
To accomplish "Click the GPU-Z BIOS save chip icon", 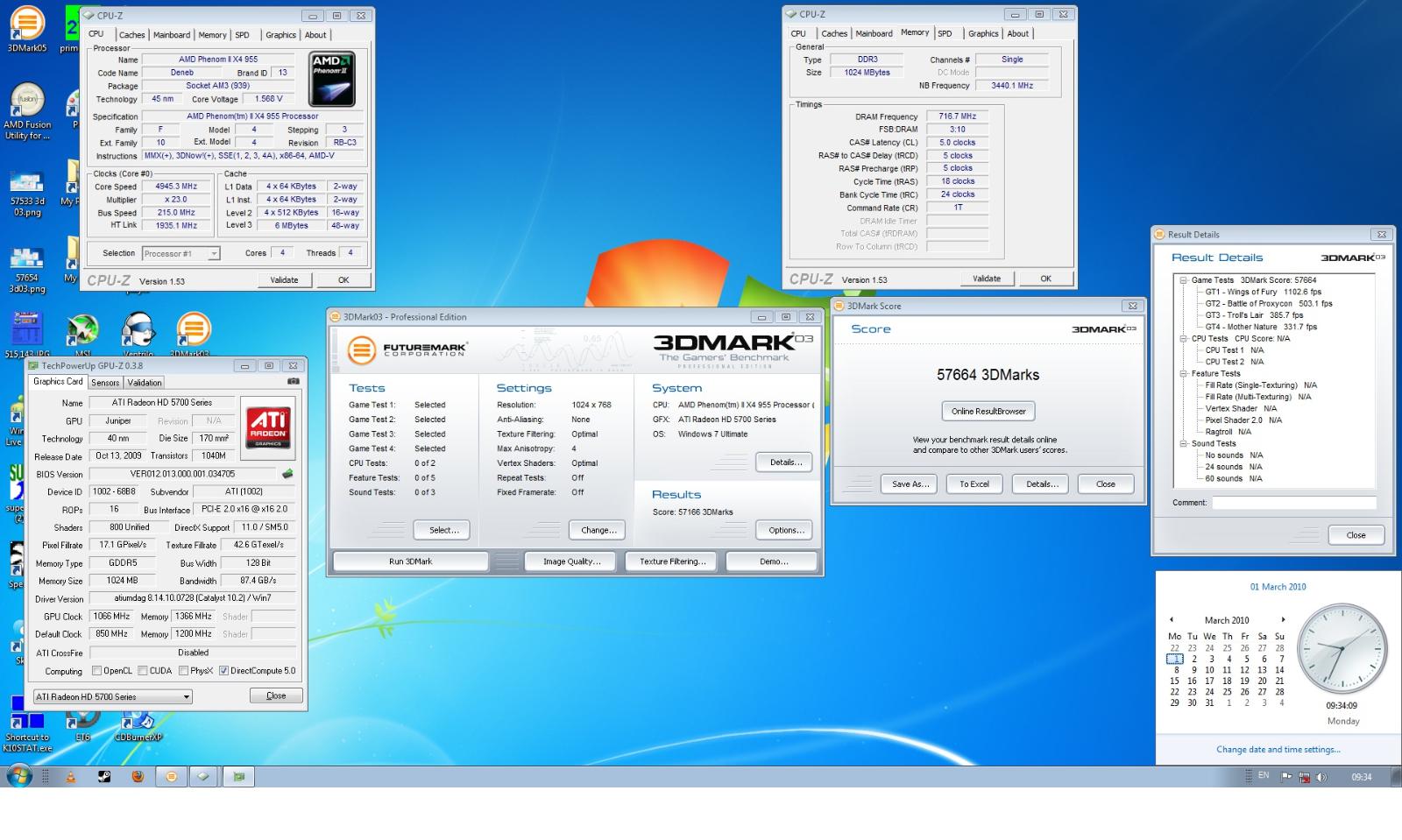I will (x=287, y=474).
